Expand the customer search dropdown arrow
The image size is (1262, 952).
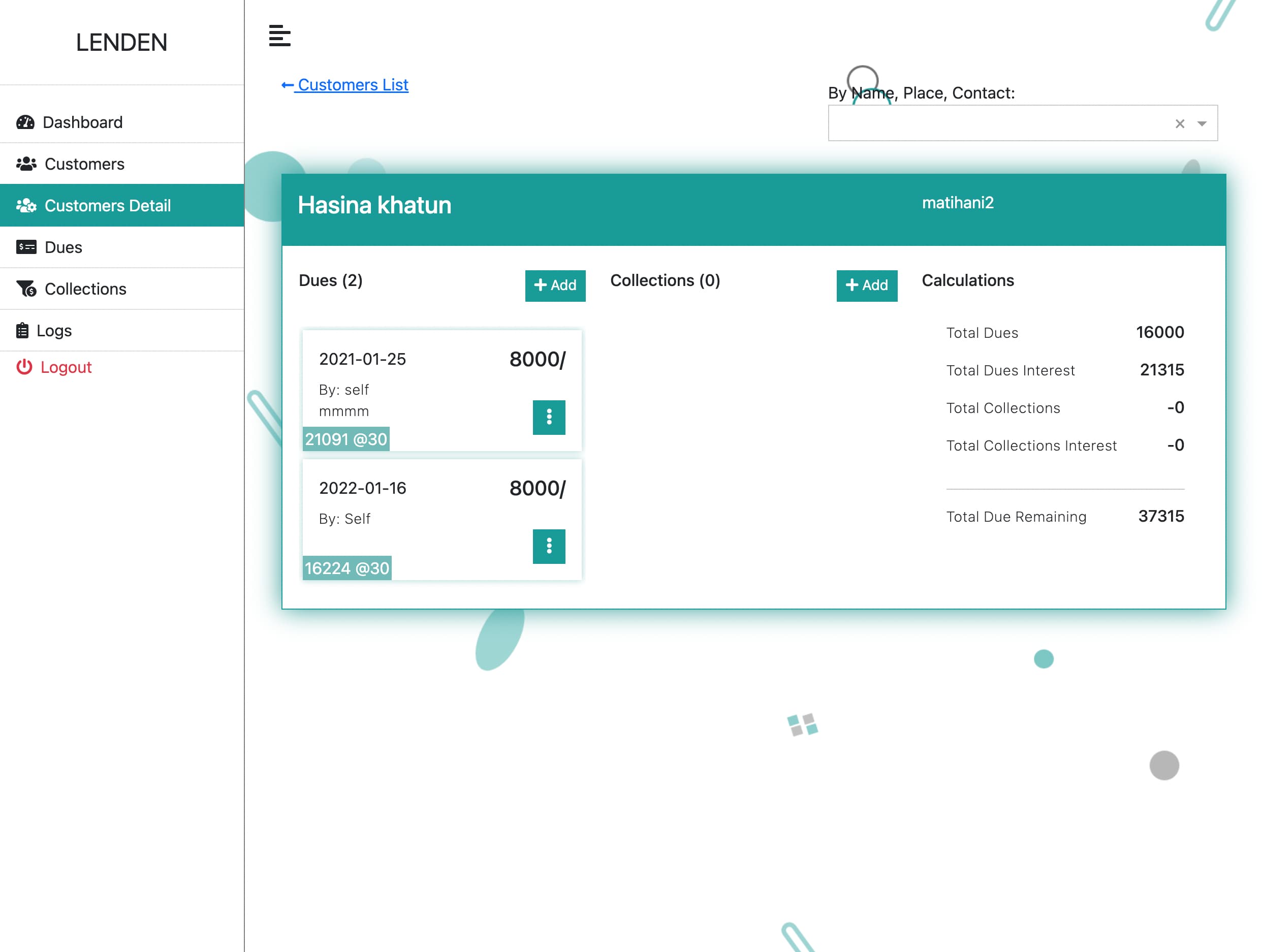tap(1202, 123)
